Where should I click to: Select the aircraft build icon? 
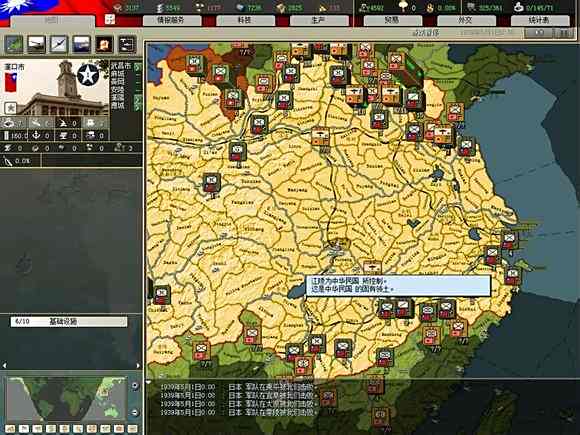[x=59, y=44]
